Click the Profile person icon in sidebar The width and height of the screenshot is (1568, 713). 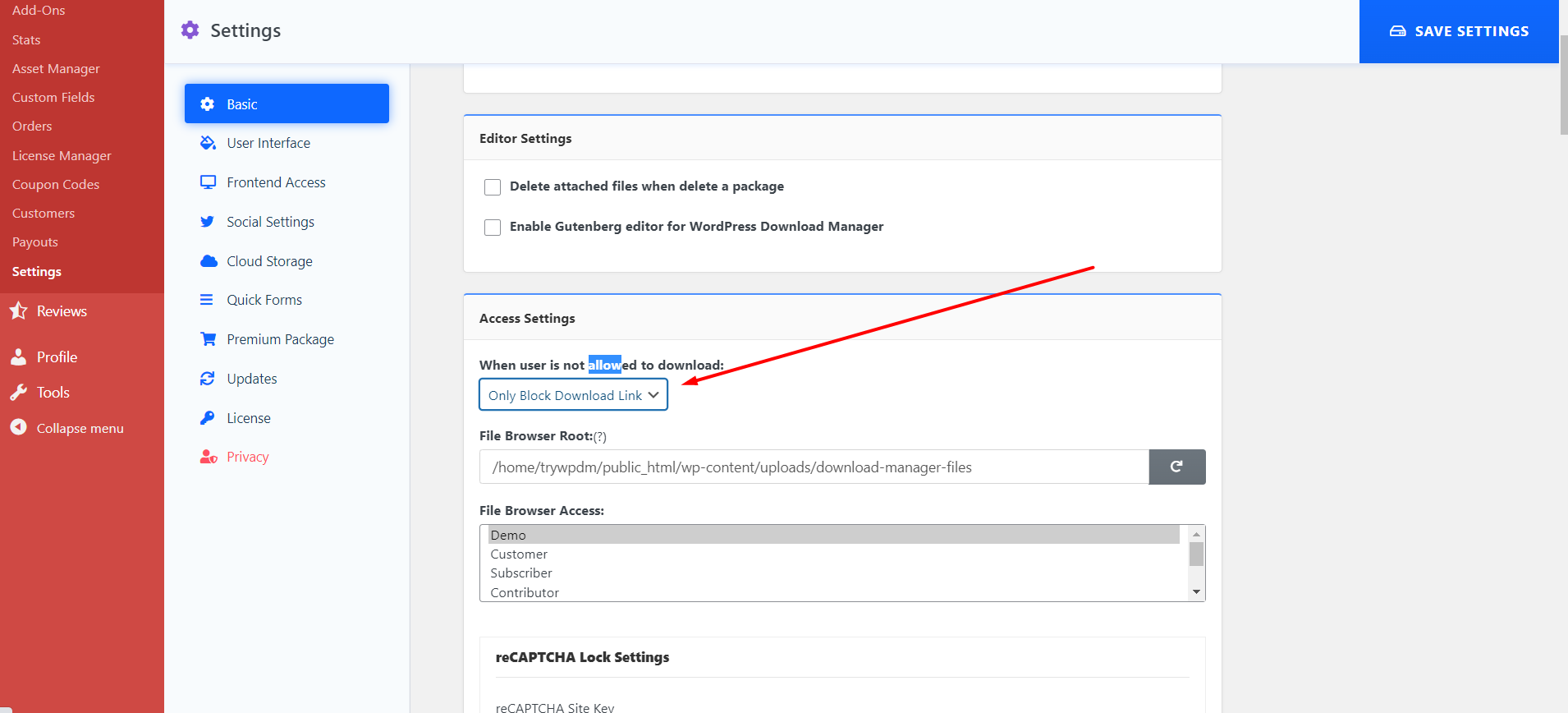[x=18, y=357]
